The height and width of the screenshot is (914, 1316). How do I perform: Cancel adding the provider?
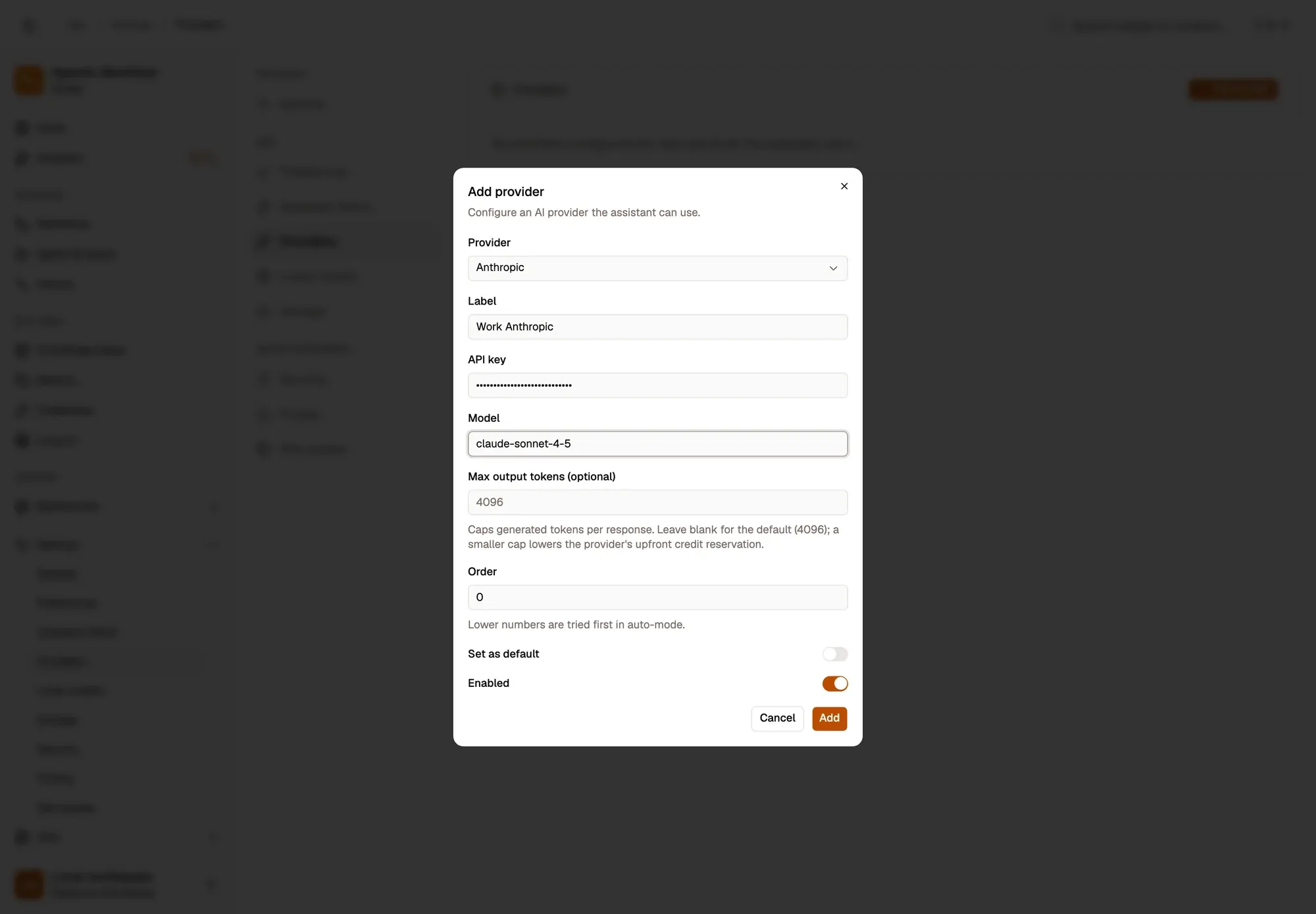[777, 719]
